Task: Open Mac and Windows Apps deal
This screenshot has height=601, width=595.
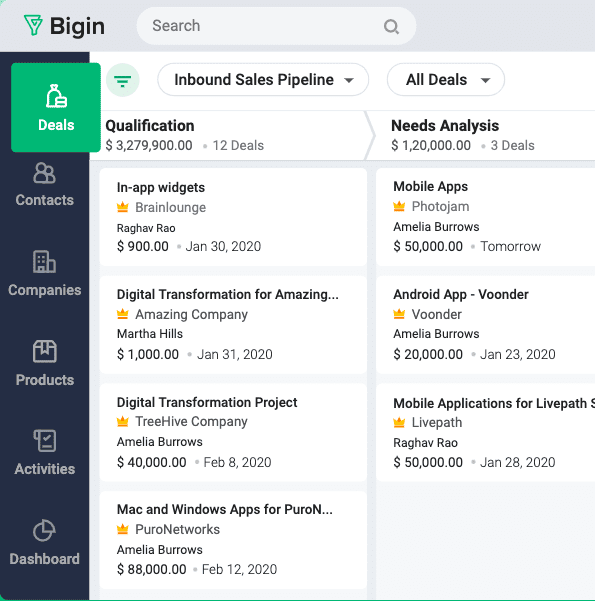Action: 225,509
